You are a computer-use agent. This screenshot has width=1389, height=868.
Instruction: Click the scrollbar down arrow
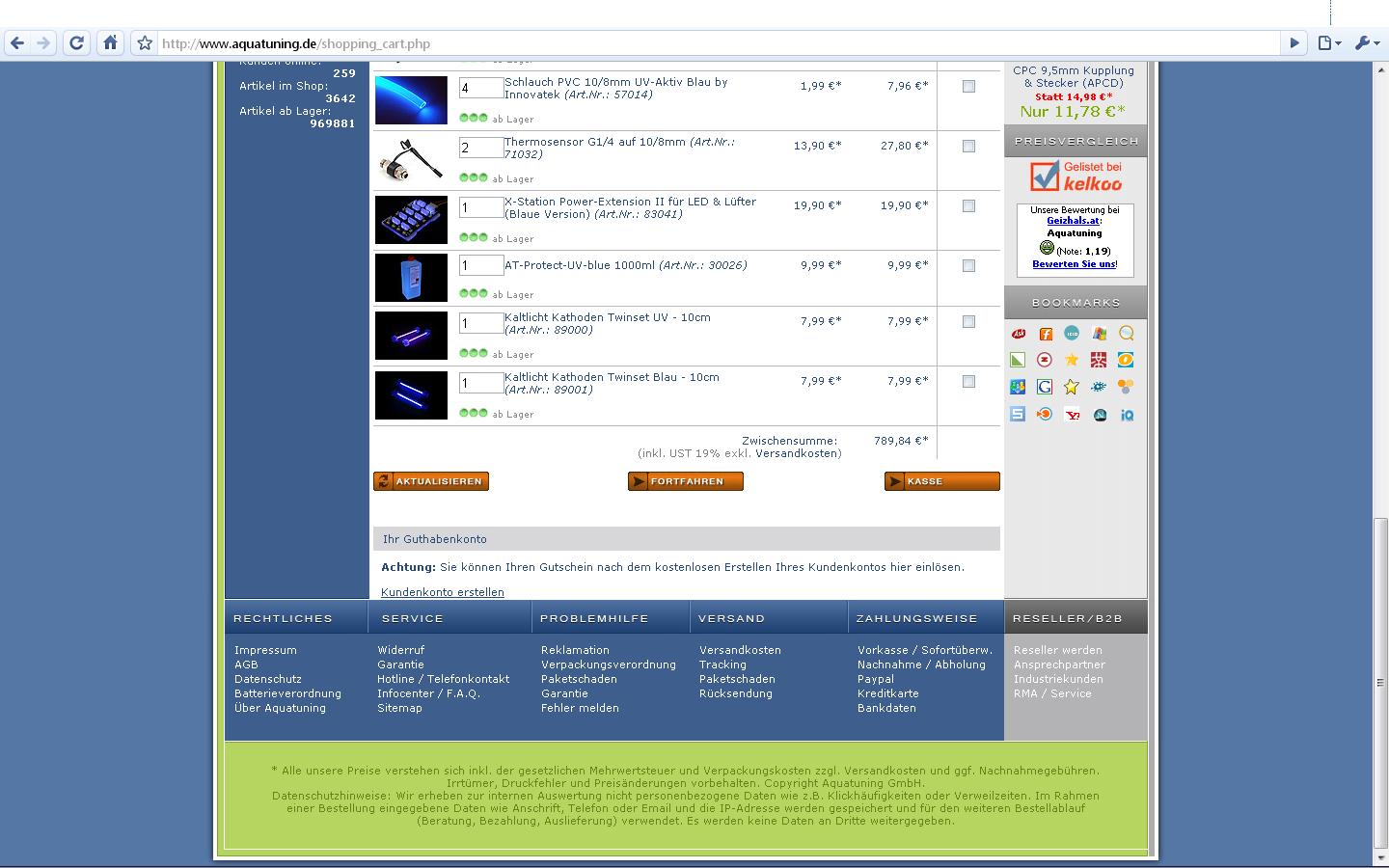point(1380,858)
